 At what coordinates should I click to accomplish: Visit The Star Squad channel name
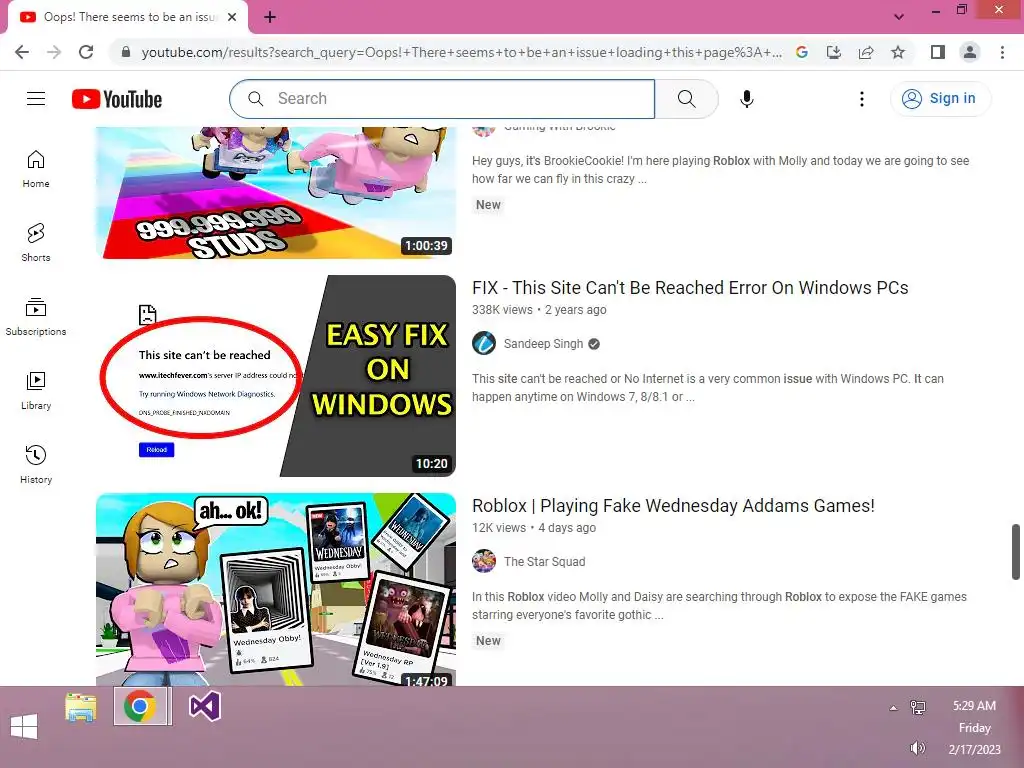pyautogui.click(x=545, y=562)
